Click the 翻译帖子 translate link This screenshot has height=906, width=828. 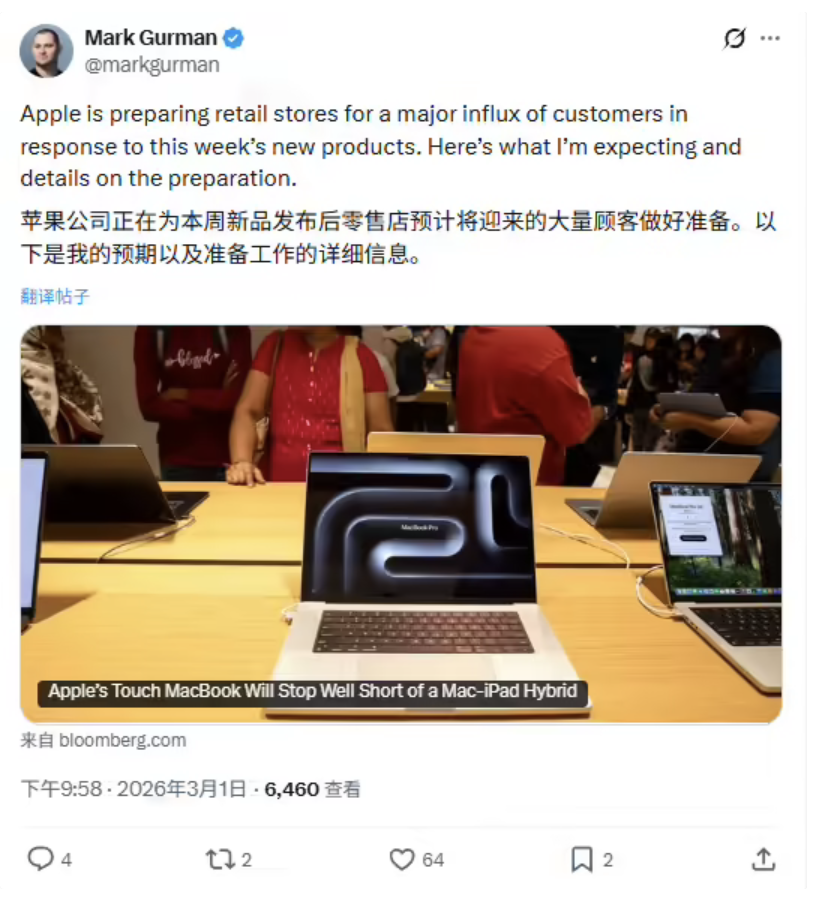click(x=55, y=296)
